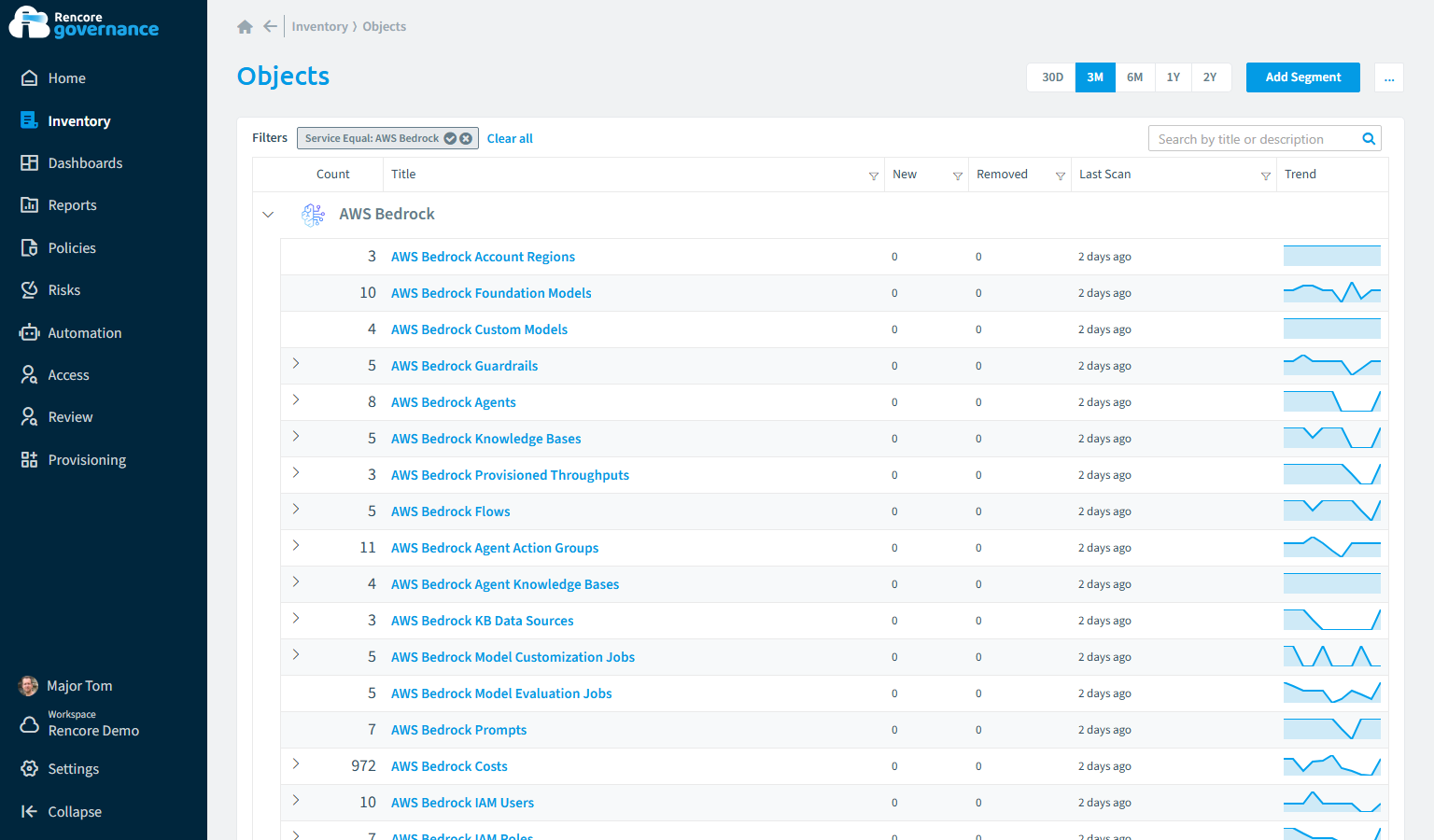Expand the Model Customization Jobs row

pos(296,654)
